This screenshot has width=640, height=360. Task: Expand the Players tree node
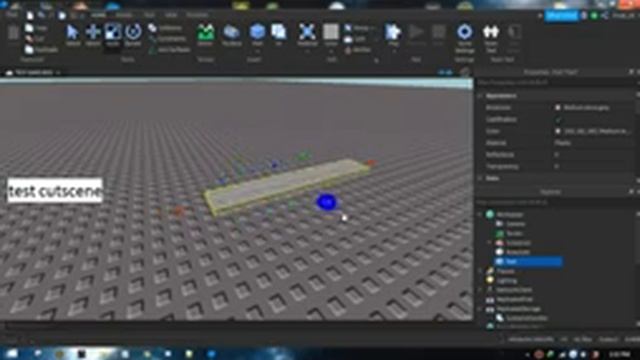[480, 271]
